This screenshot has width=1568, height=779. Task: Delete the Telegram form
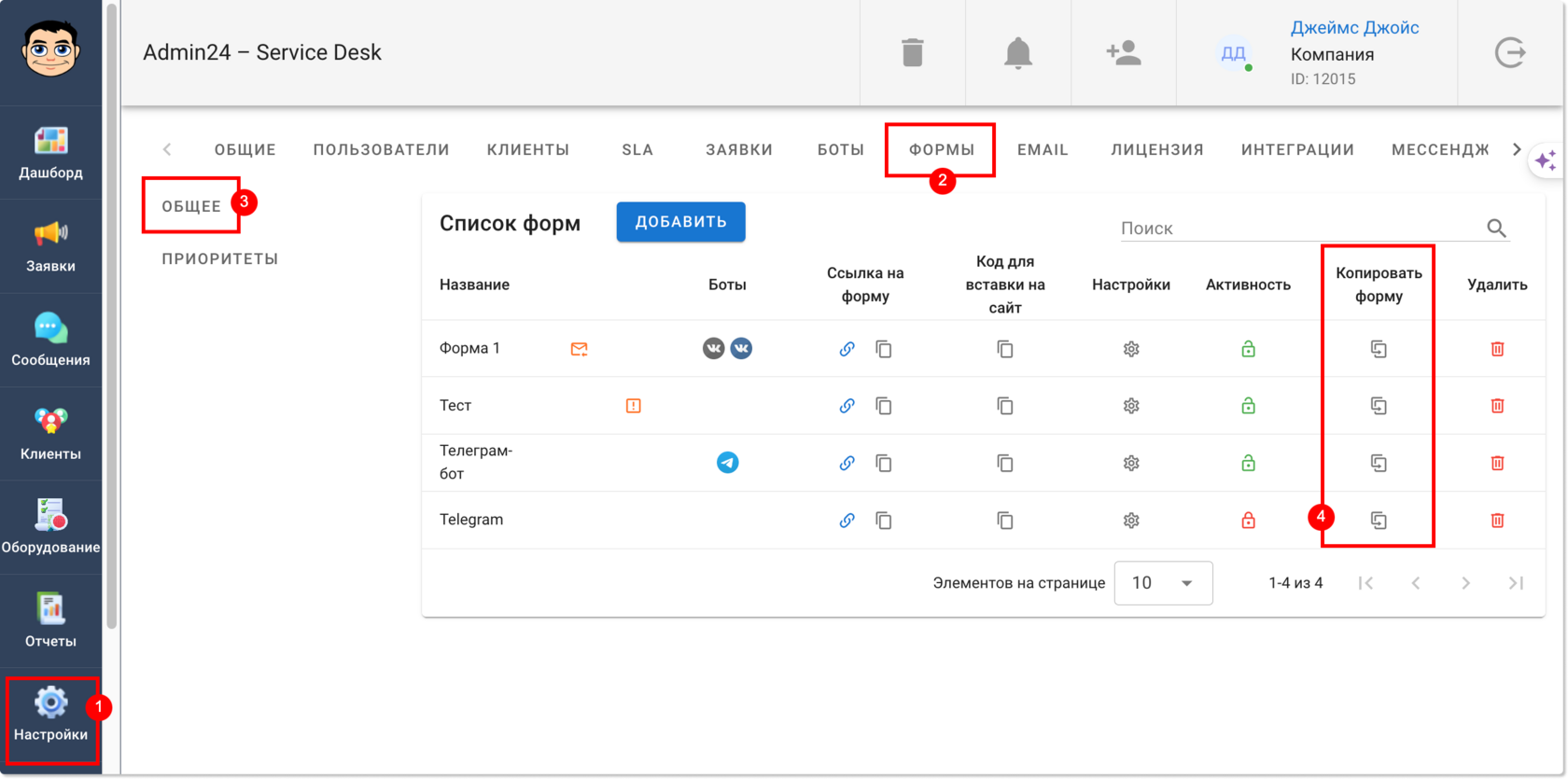tap(1497, 521)
